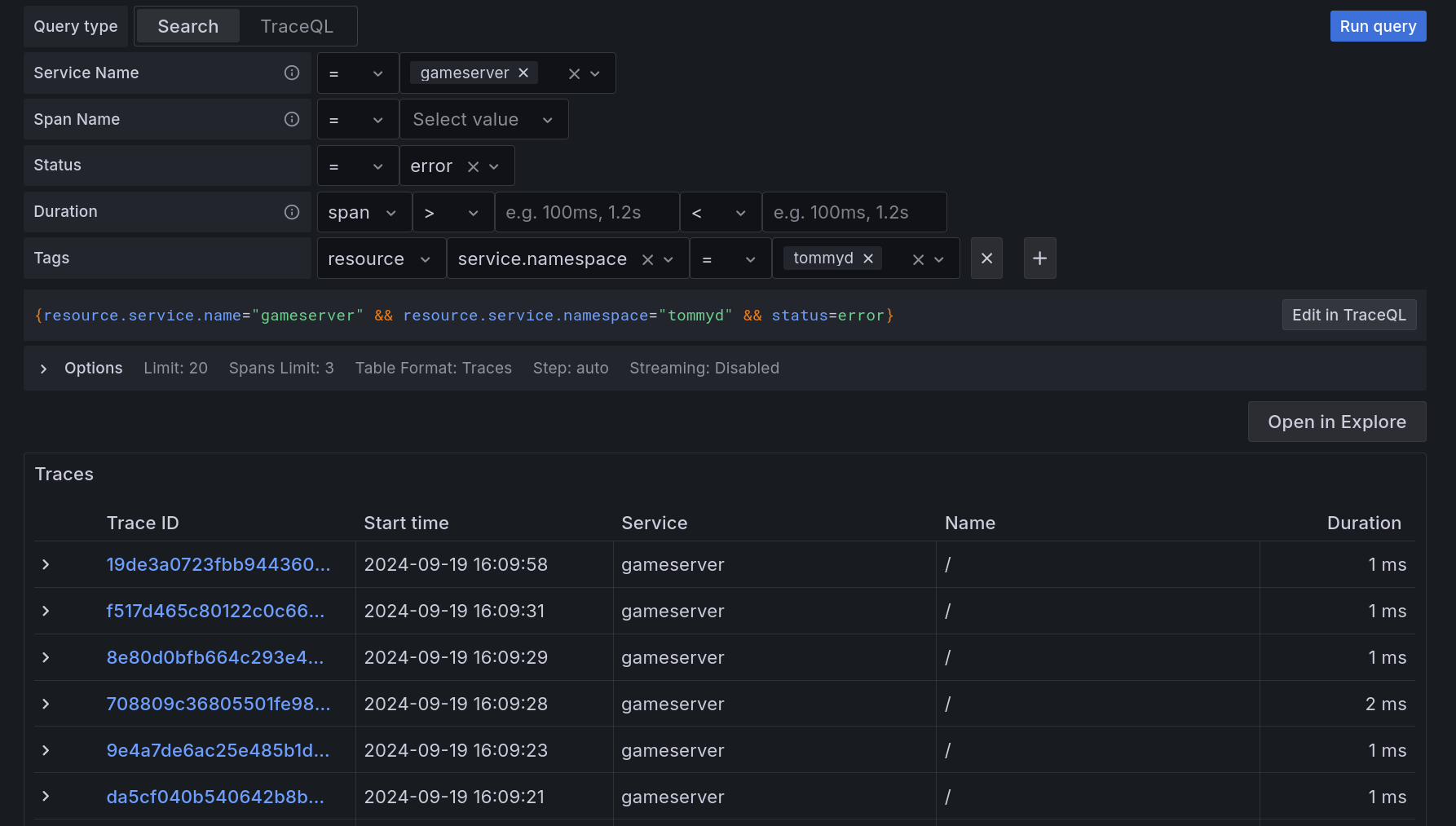Open trace 19de3a0723fbb944360 link
This screenshot has width=1456, height=826.
click(218, 564)
